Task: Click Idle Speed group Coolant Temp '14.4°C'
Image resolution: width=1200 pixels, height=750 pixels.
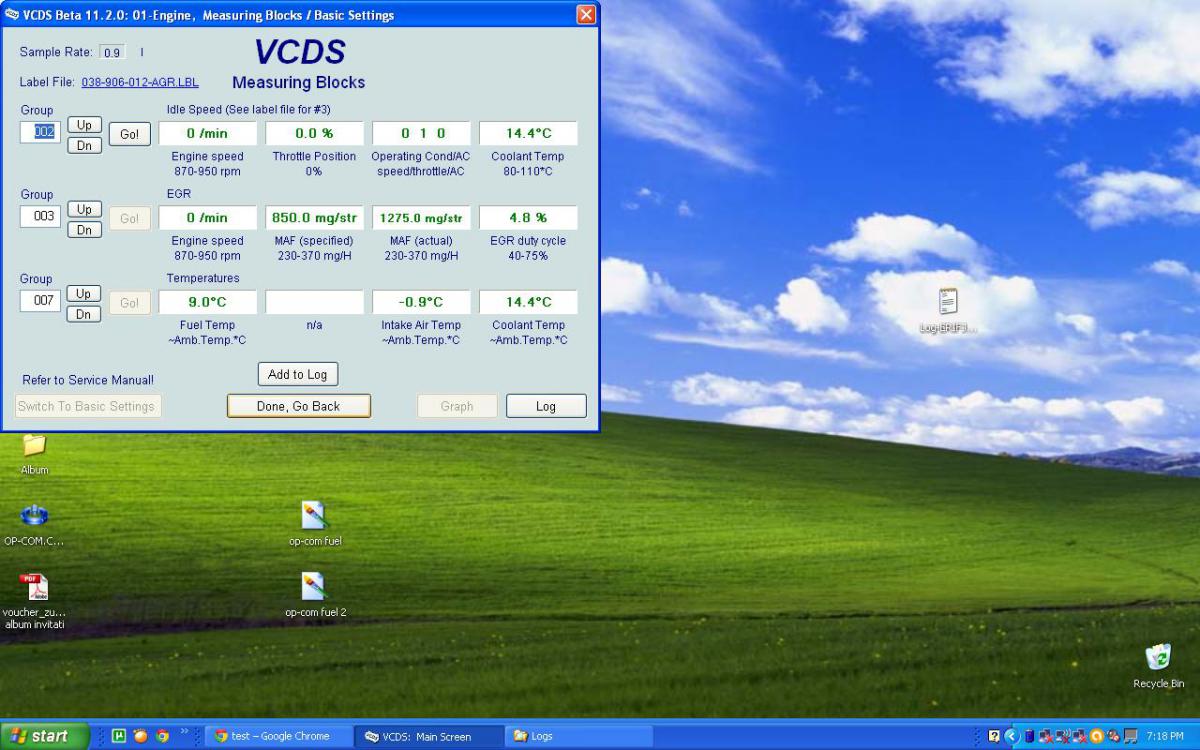Action: pyautogui.click(x=528, y=133)
